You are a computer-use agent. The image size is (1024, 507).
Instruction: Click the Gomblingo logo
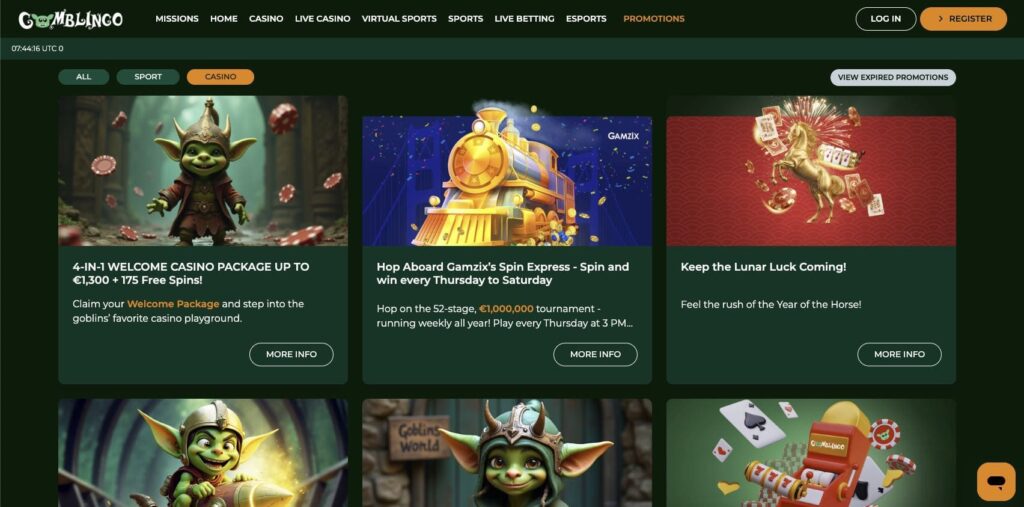pos(71,19)
